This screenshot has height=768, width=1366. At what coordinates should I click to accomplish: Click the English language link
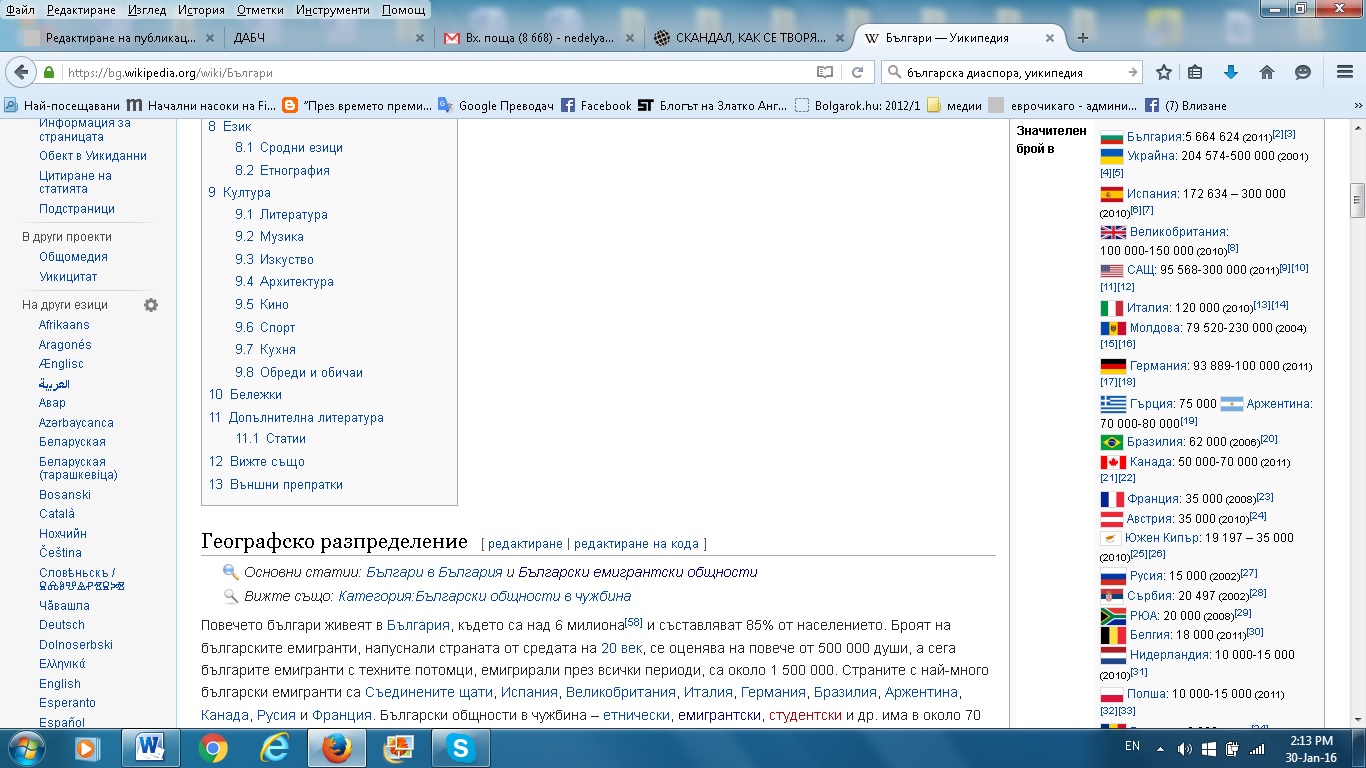[x=60, y=684]
